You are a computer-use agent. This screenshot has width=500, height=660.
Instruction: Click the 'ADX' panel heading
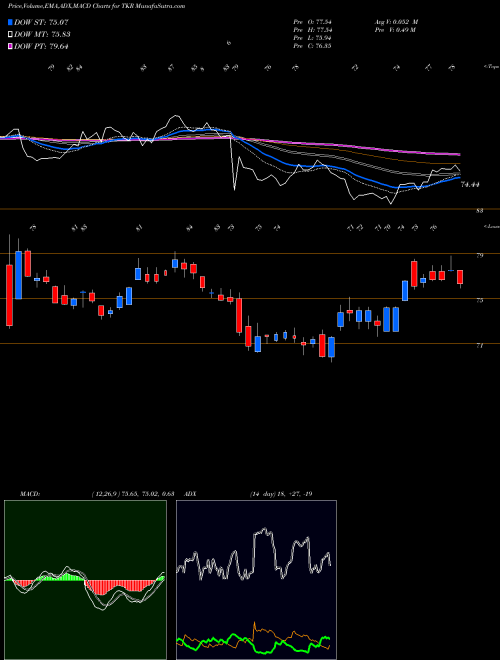tap(191, 494)
